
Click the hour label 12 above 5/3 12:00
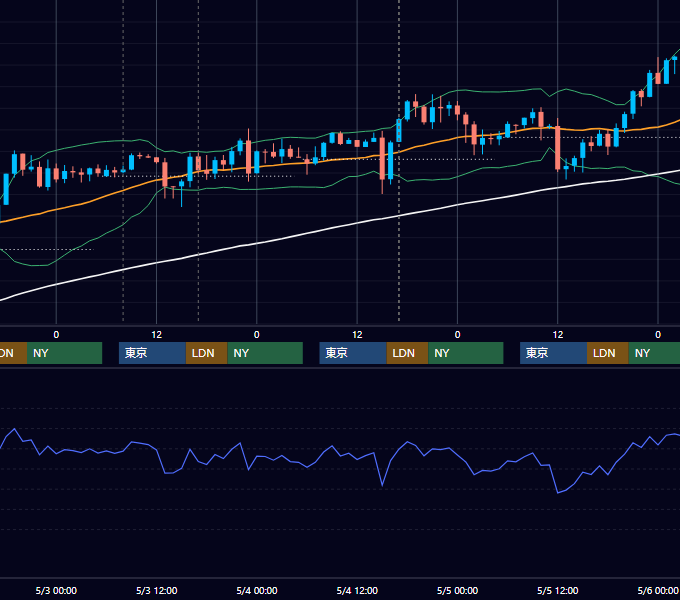[157, 335]
